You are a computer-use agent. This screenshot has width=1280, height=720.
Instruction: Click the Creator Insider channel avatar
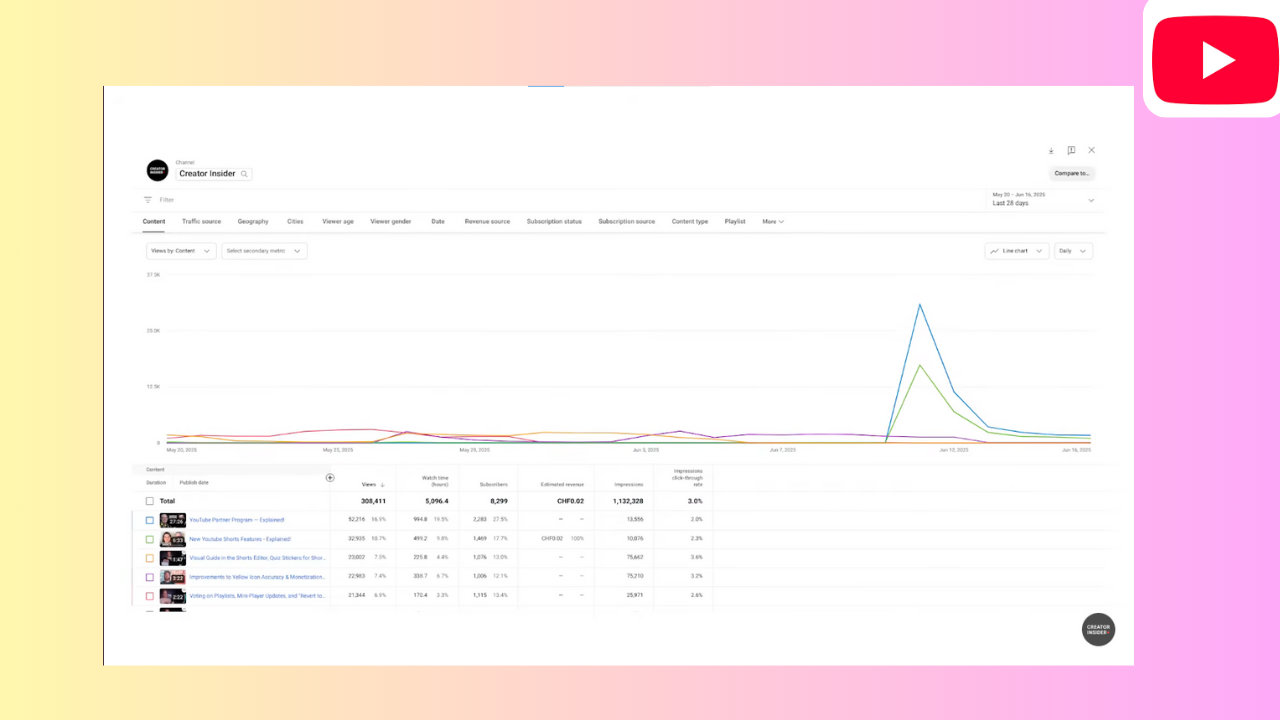pyautogui.click(x=157, y=171)
